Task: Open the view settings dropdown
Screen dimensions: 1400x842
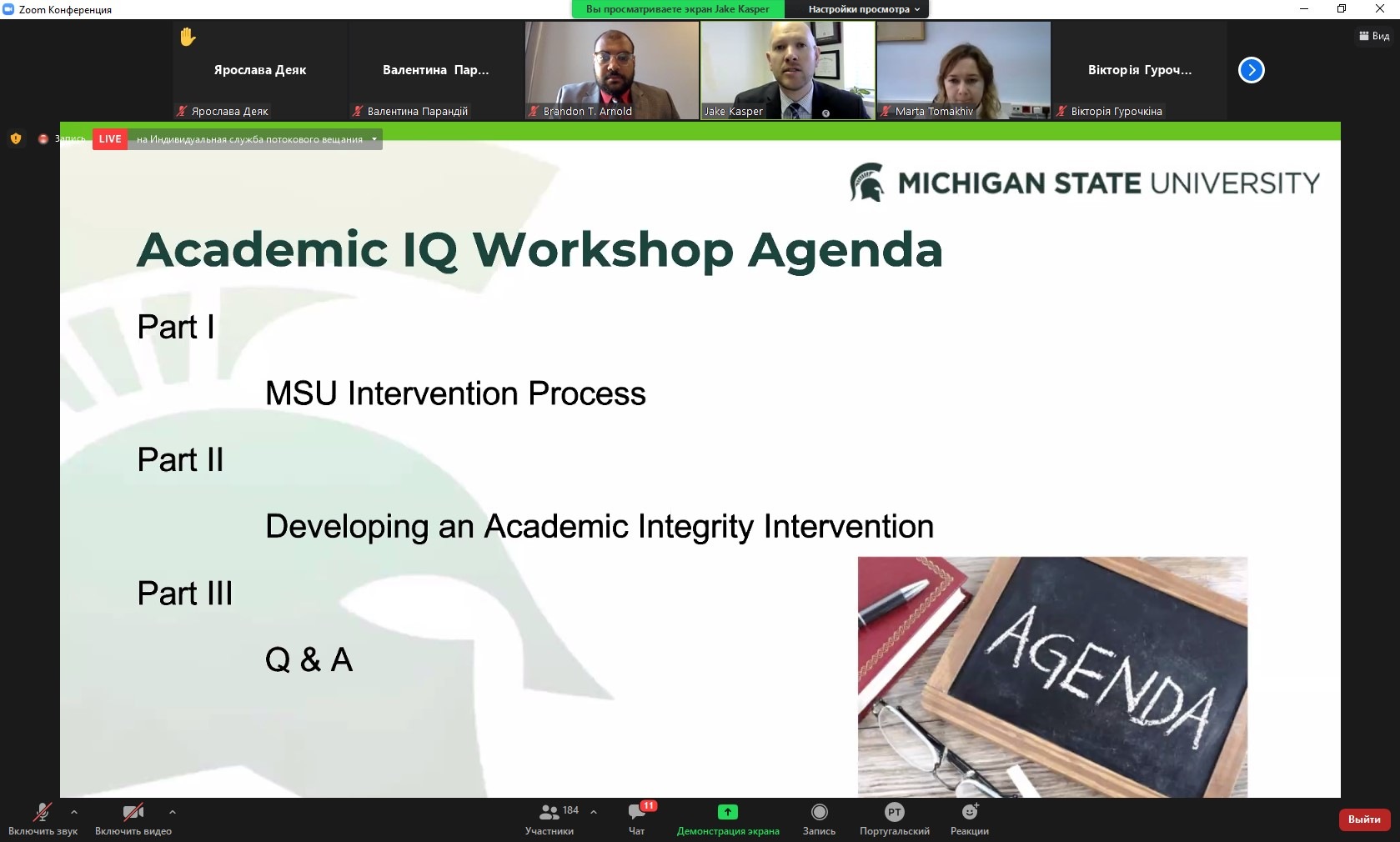Action: click(x=863, y=9)
